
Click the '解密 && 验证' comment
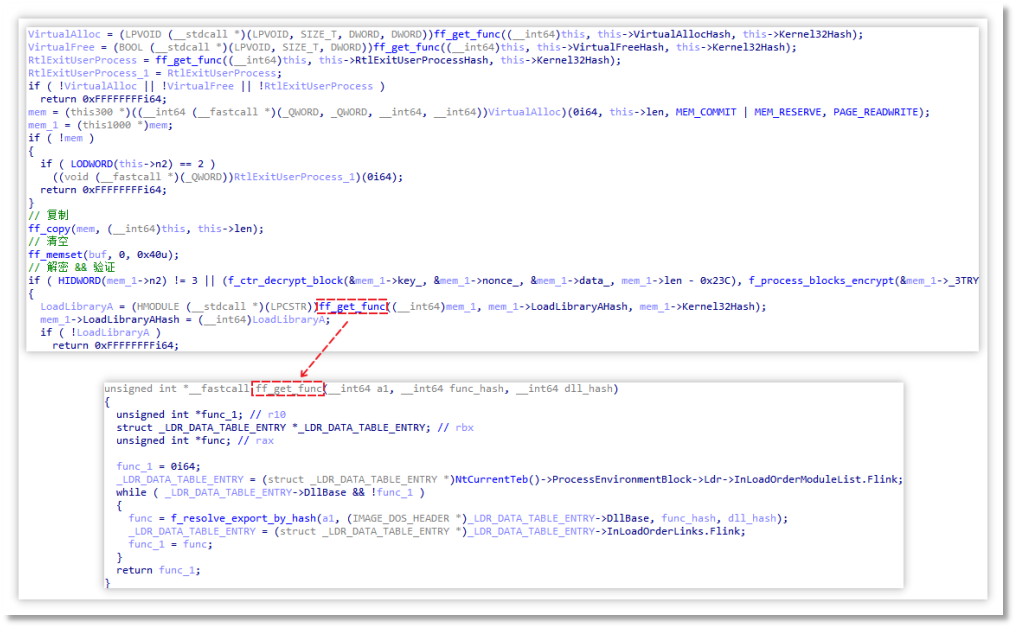[x=72, y=267]
